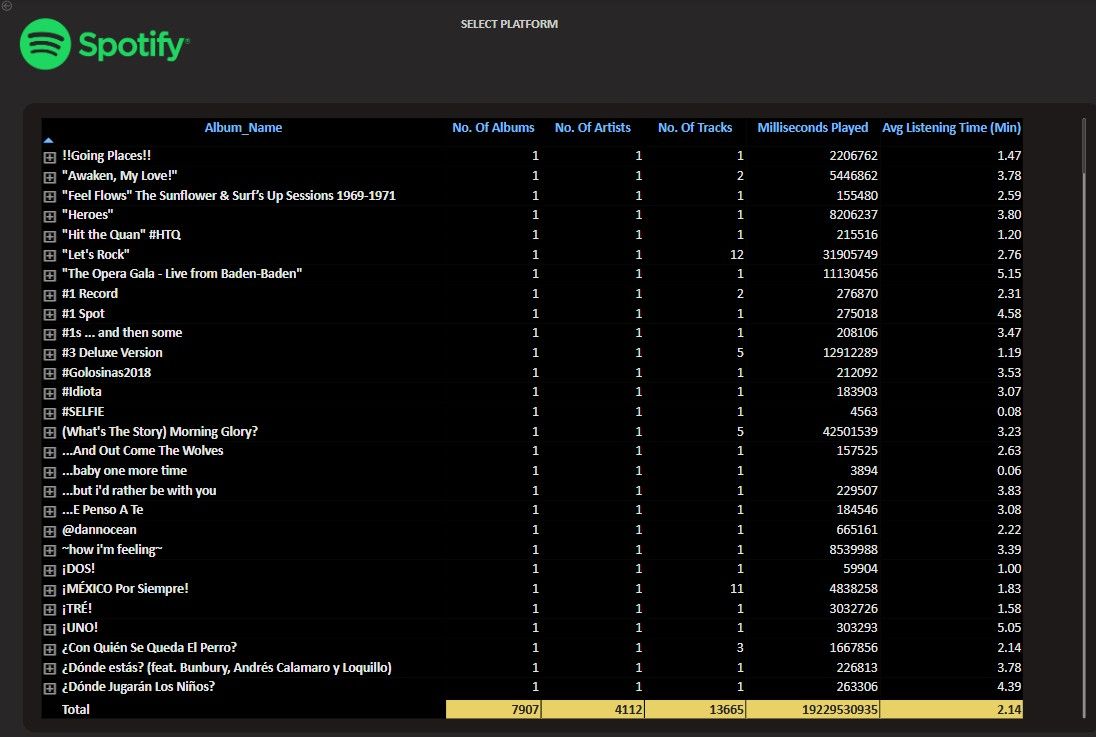The height and width of the screenshot is (737, 1096).
Task: Sort by Album_Name column header
Action: 243,128
